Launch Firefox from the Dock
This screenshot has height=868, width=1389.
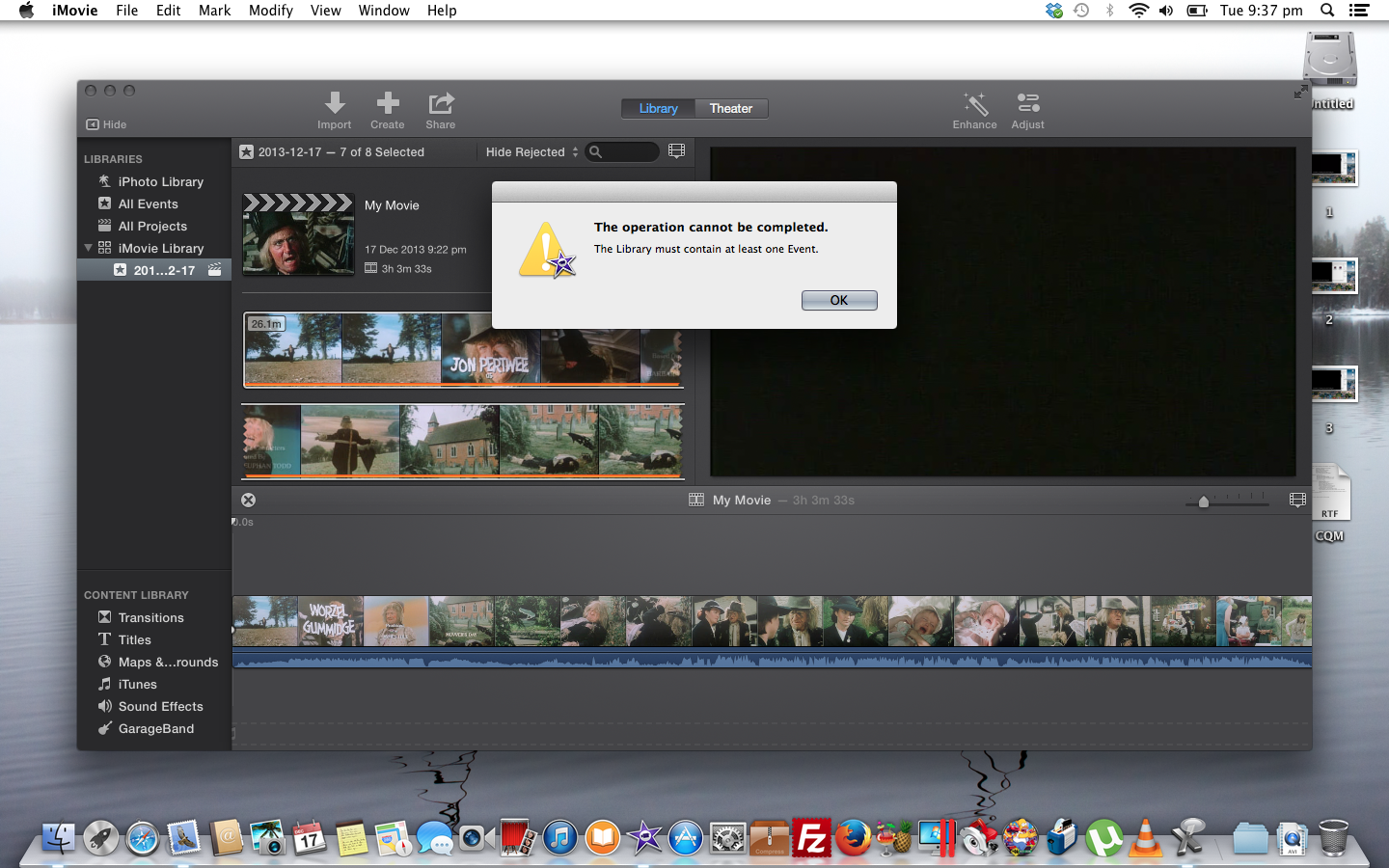coord(853,837)
